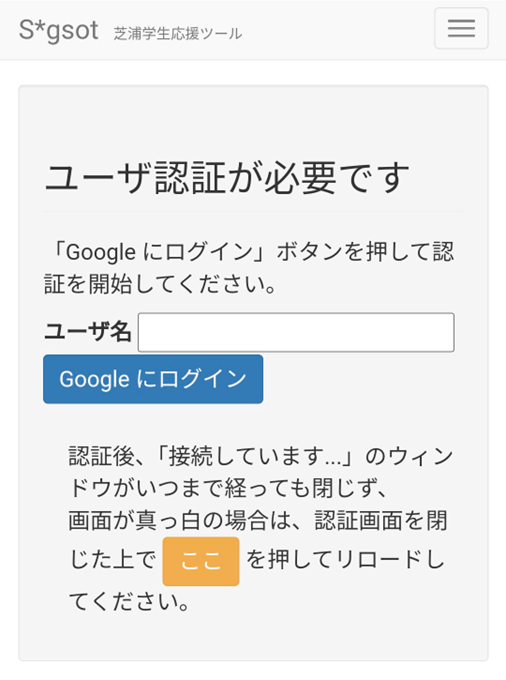
Task: Click the 芝浦学生応援ツール subtitle text
Action: click(178, 33)
